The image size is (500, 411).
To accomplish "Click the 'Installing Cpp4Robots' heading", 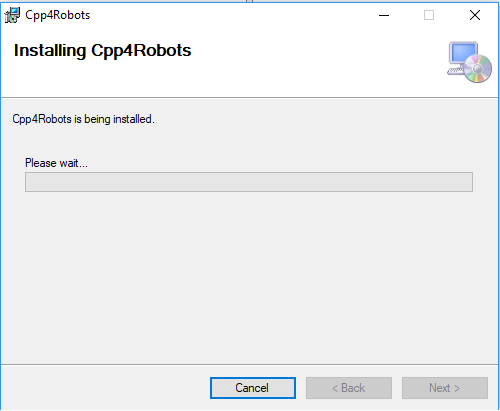I will pos(102,51).
